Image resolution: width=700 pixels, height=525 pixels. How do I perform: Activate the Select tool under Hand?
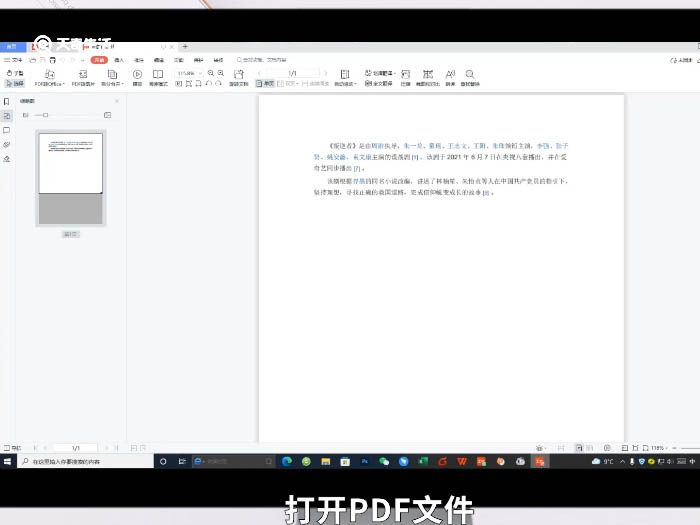[15, 83]
